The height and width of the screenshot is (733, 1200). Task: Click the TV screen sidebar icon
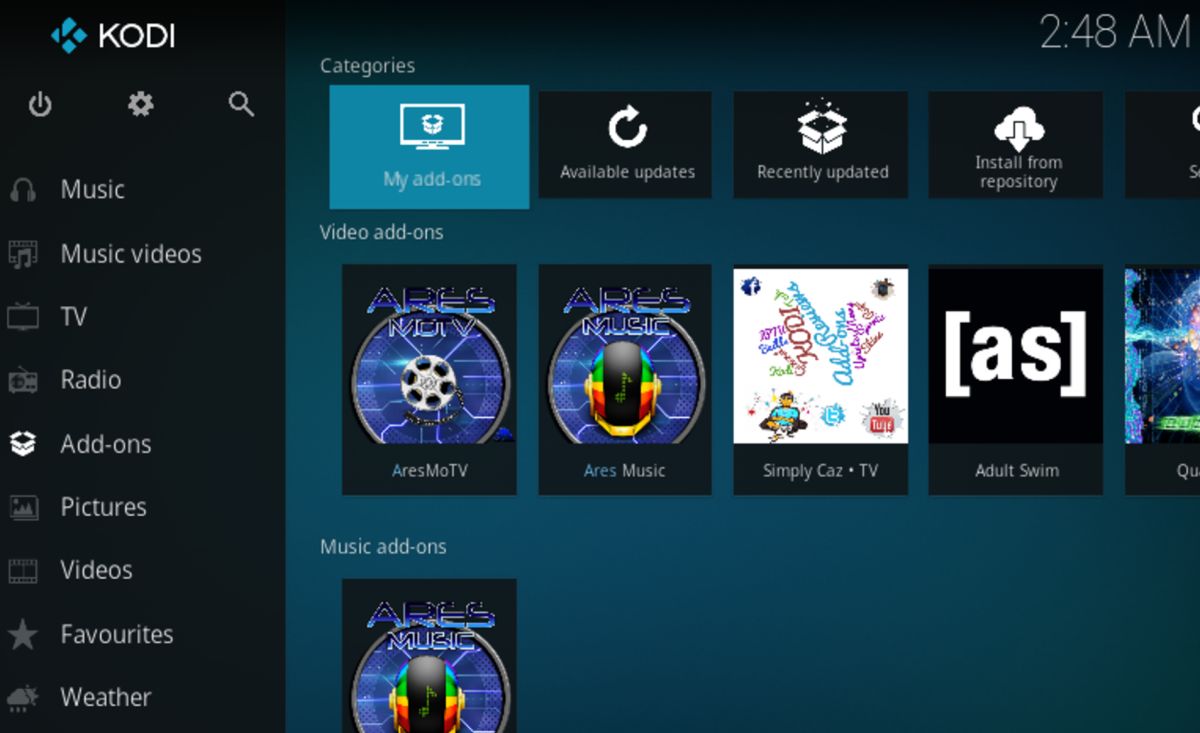[x=22, y=317]
